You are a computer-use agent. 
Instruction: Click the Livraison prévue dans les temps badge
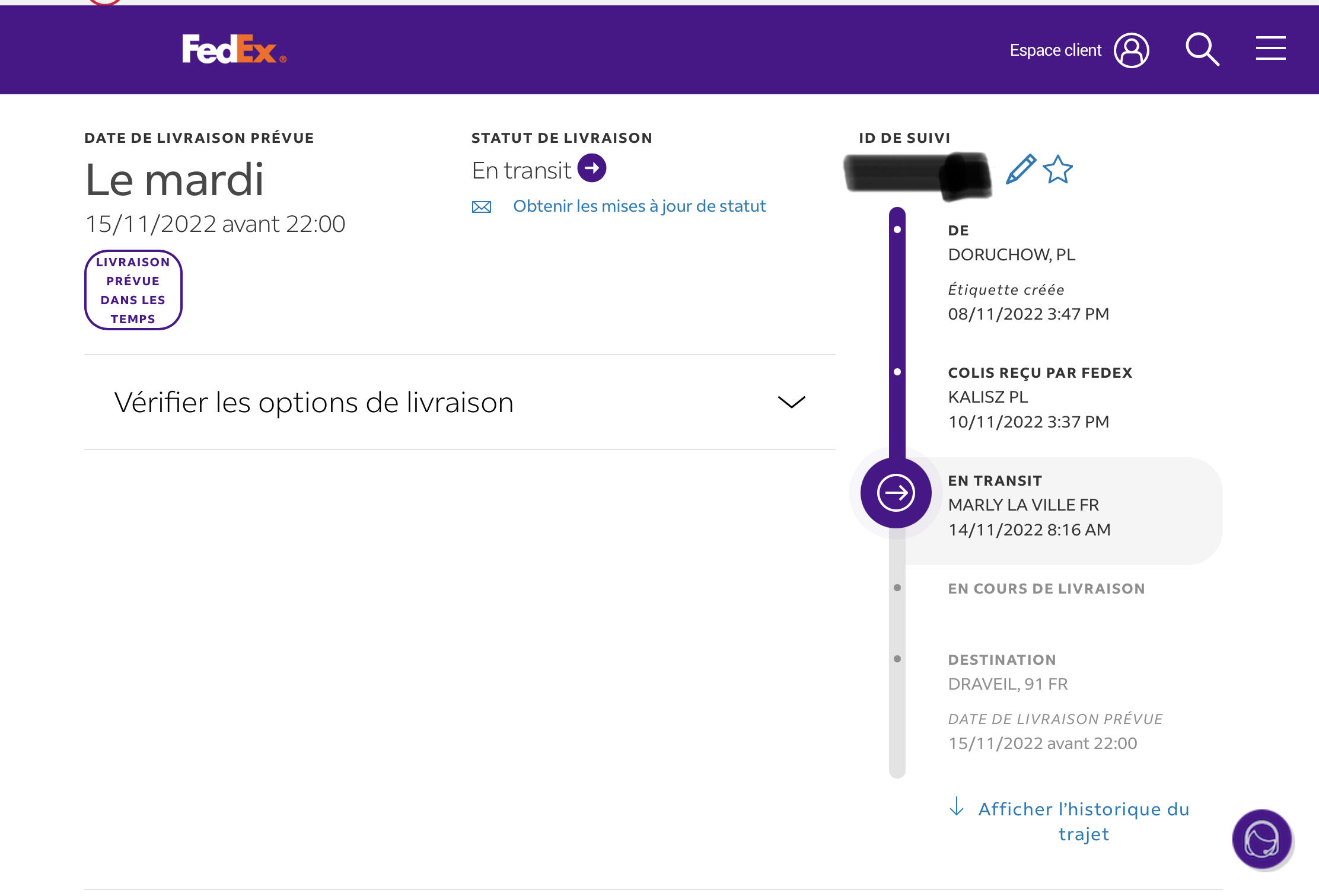pos(133,290)
